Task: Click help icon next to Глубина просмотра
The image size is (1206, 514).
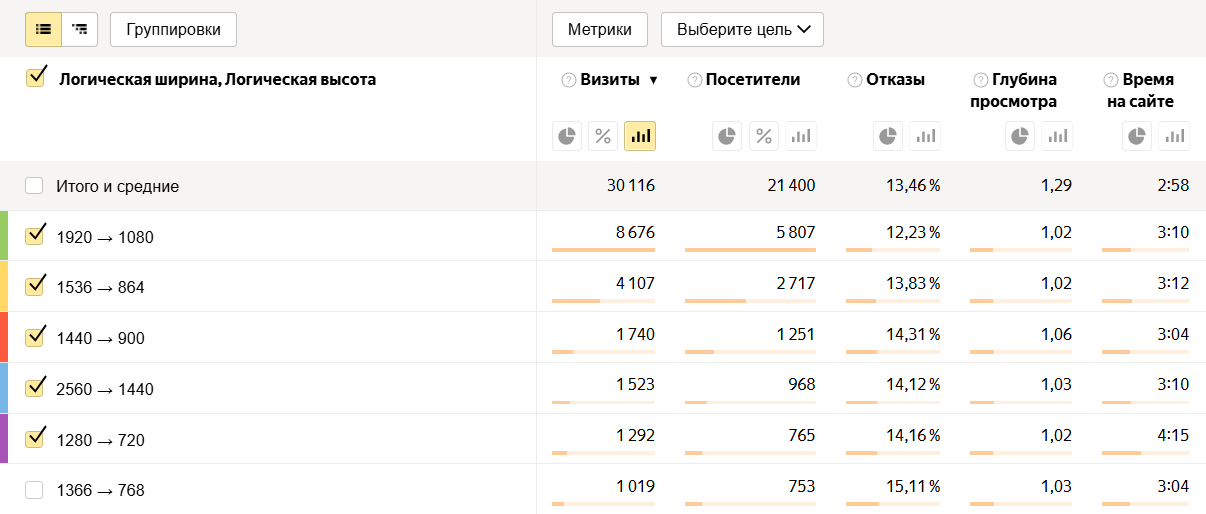Action: pos(979,80)
